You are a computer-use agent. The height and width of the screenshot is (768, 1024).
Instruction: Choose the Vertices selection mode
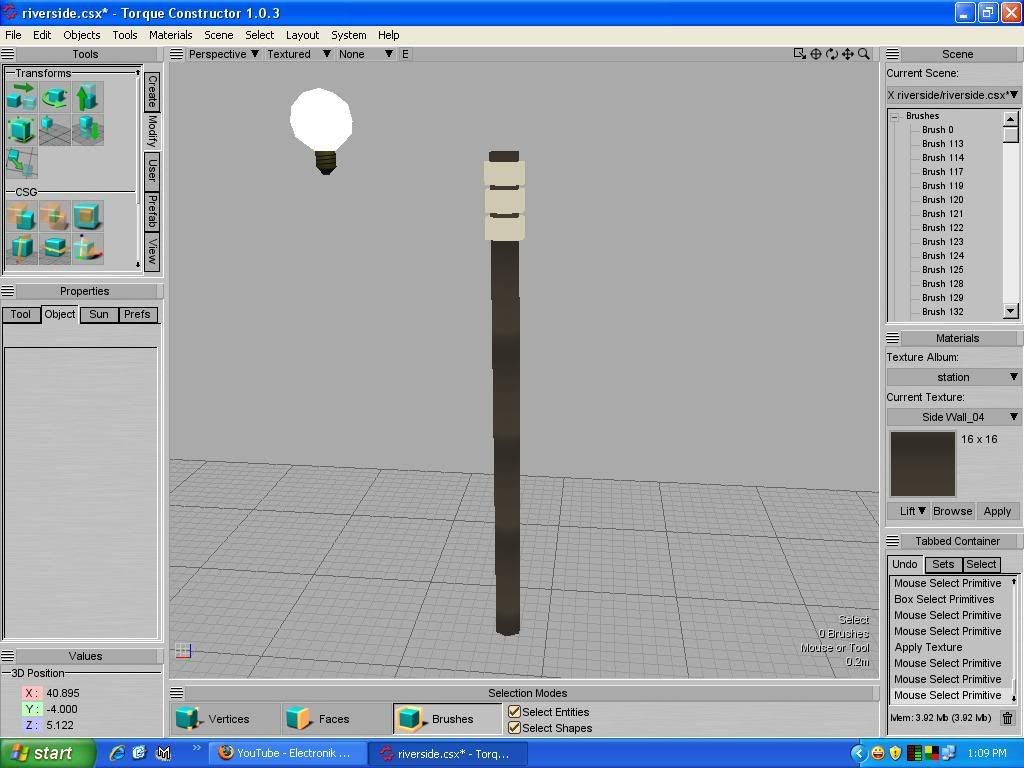[213, 718]
